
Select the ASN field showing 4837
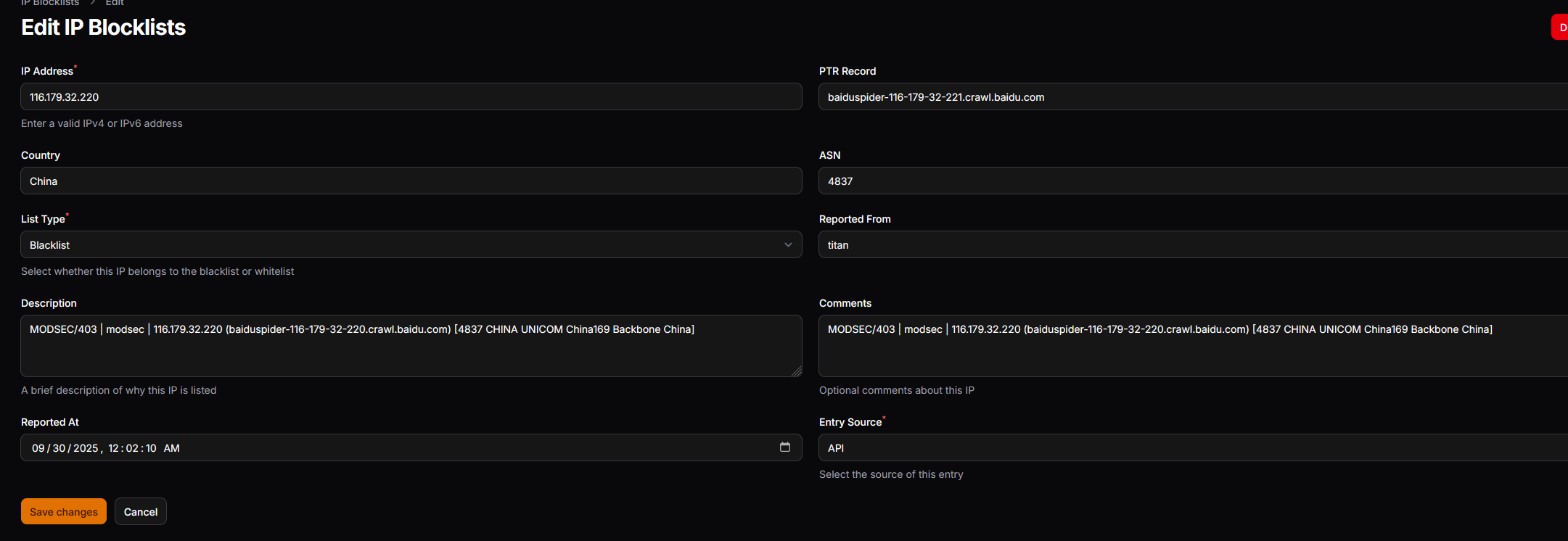click(x=1190, y=181)
